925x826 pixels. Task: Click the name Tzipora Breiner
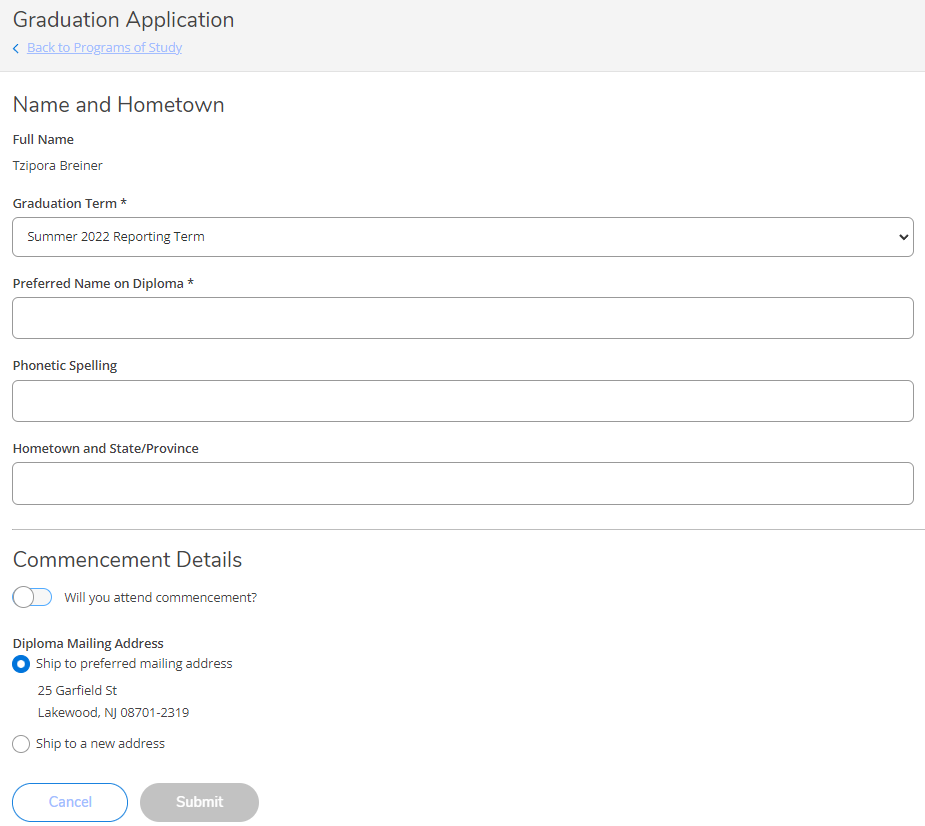pos(58,165)
